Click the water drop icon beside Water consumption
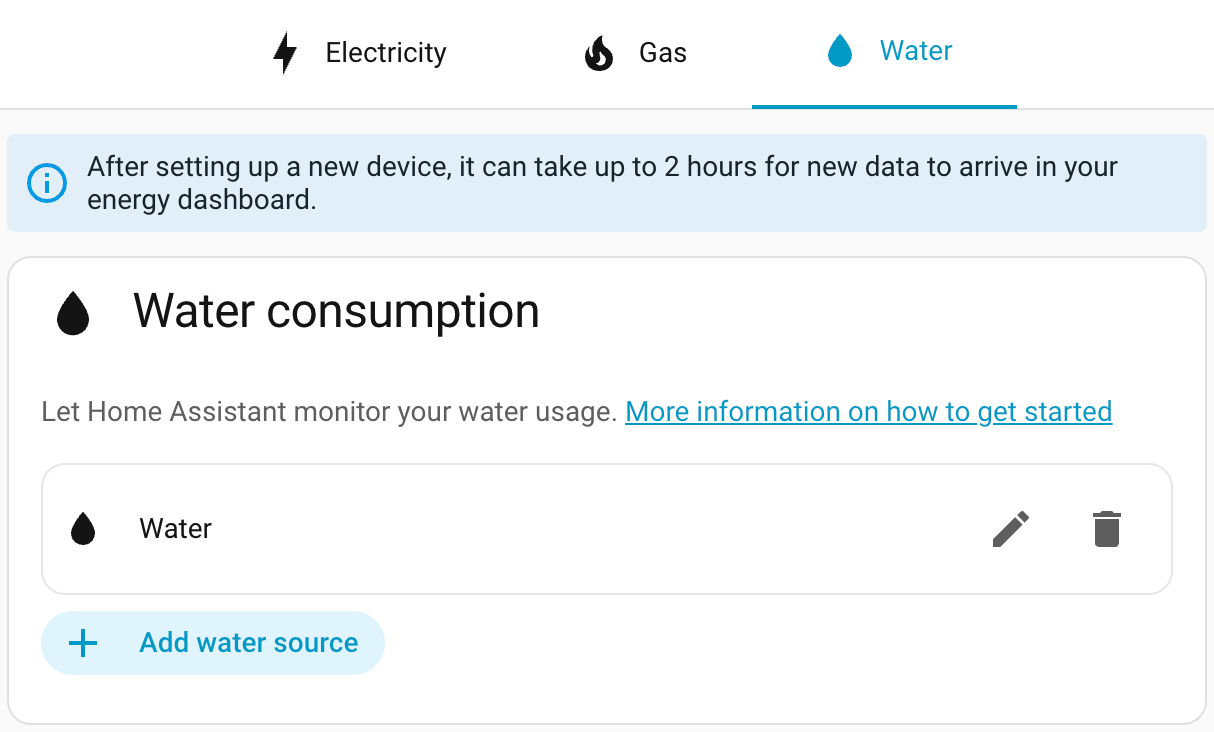This screenshot has height=732, width=1214. (x=71, y=311)
